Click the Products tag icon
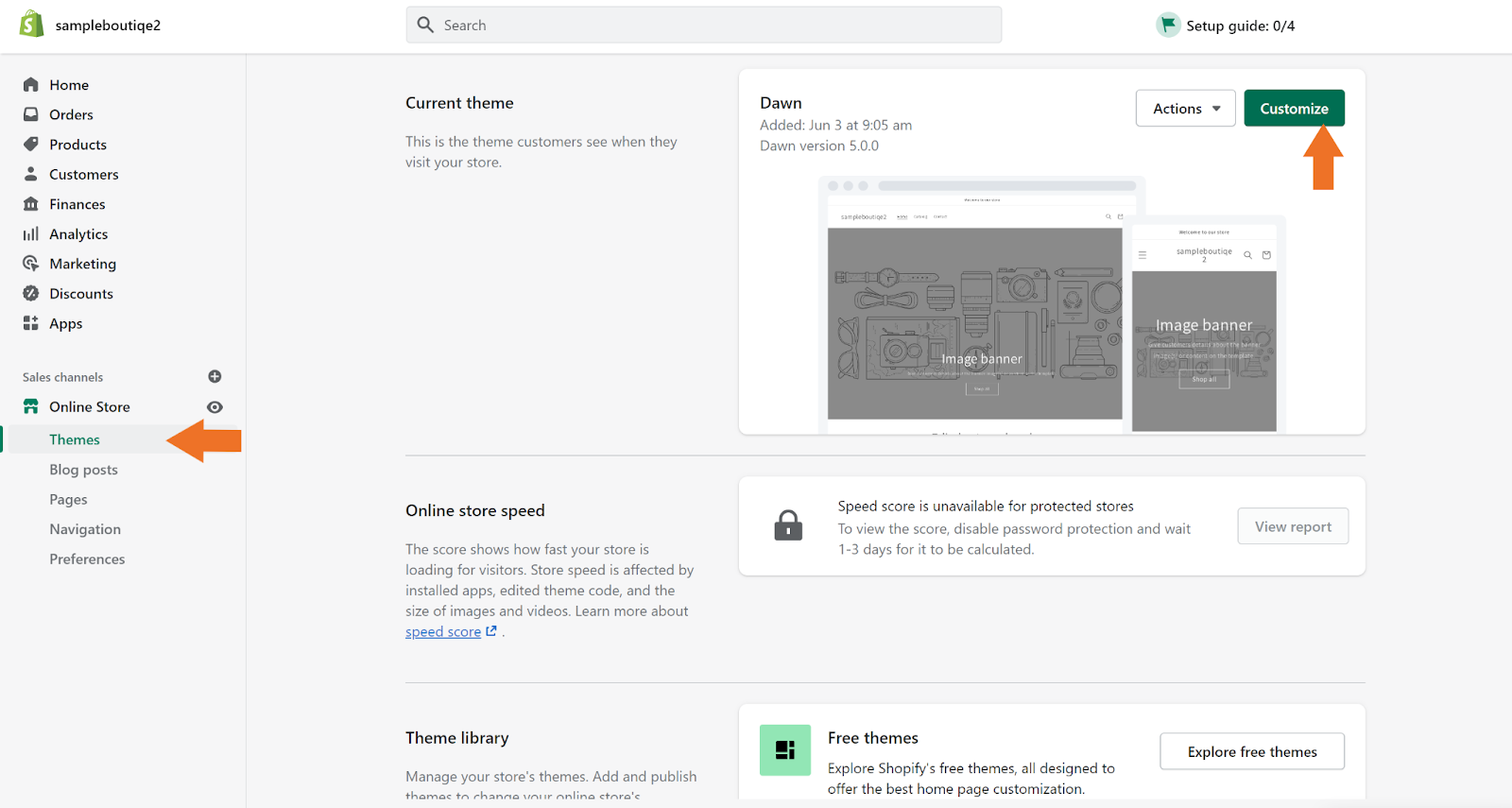Image resolution: width=1512 pixels, height=808 pixels. click(31, 145)
